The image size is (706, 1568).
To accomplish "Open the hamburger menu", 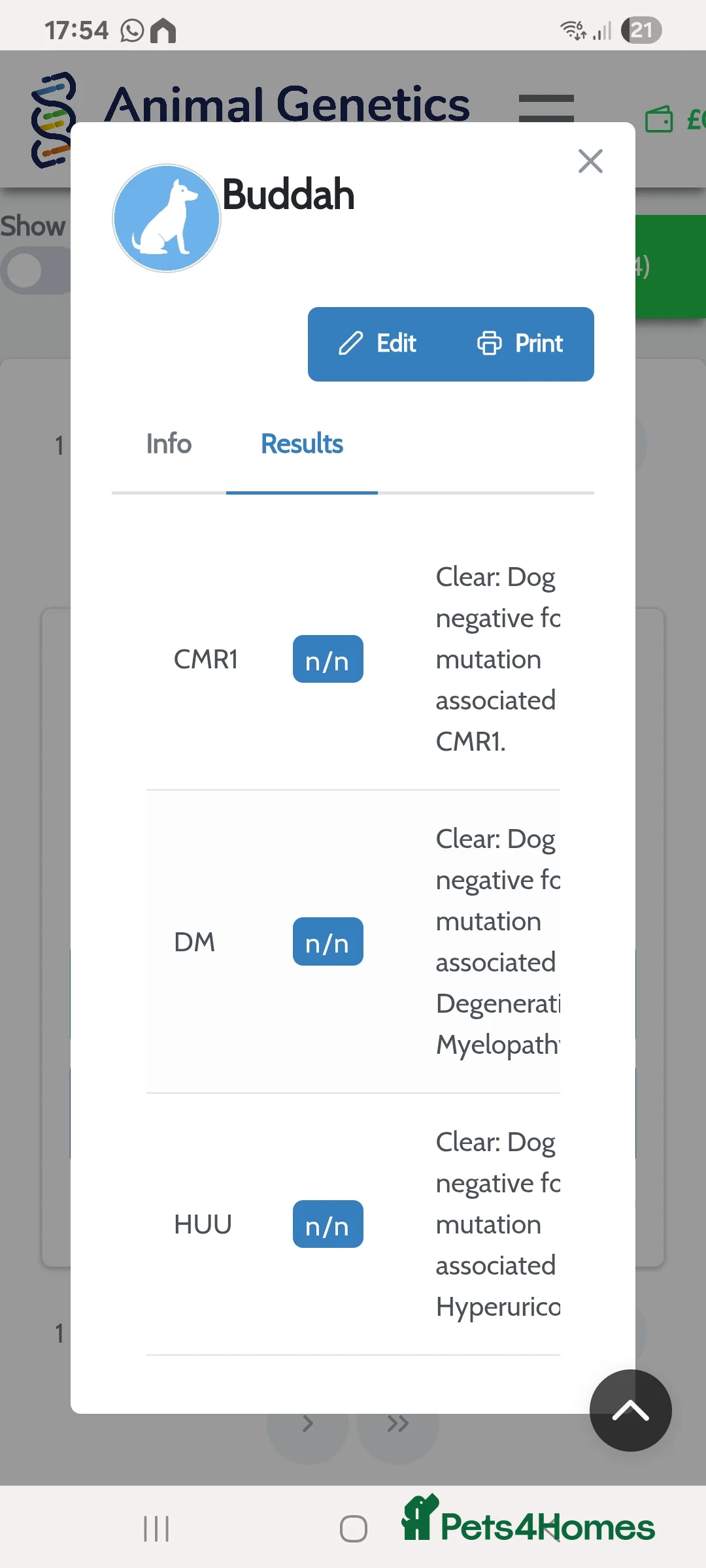I will [x=546, y=106].
